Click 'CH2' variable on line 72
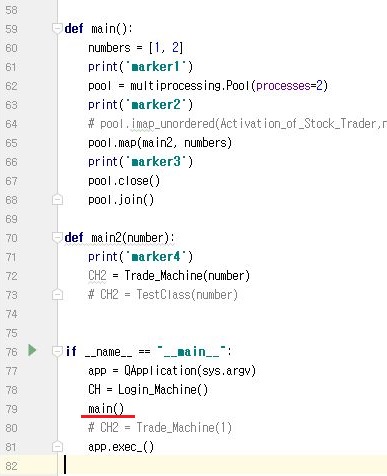 [97, 276]
